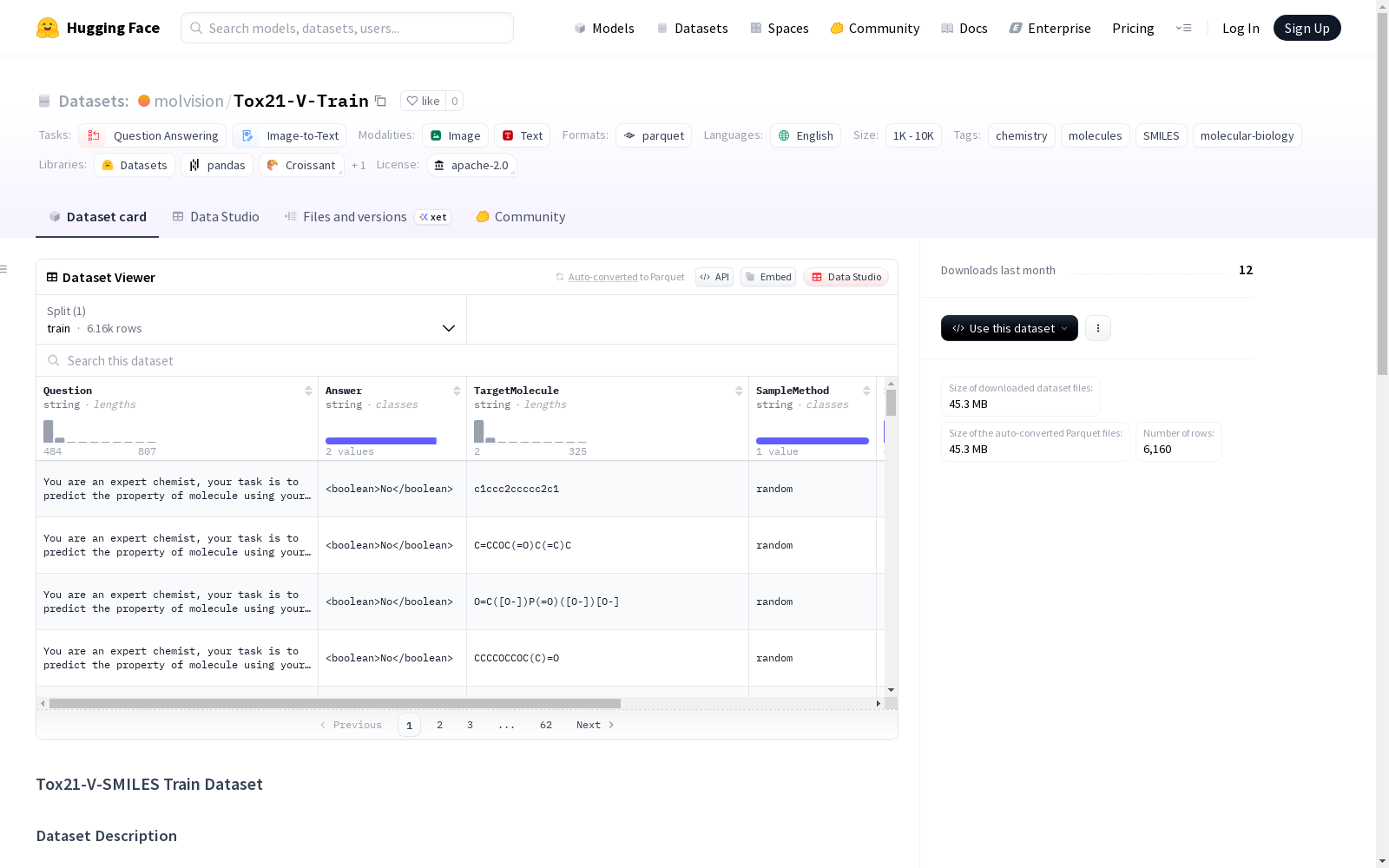Click the molvision organization avatar
Image resolution: width=1389 pixels, height=868 pixels.
pyautogui.click(x=144, y=101)
